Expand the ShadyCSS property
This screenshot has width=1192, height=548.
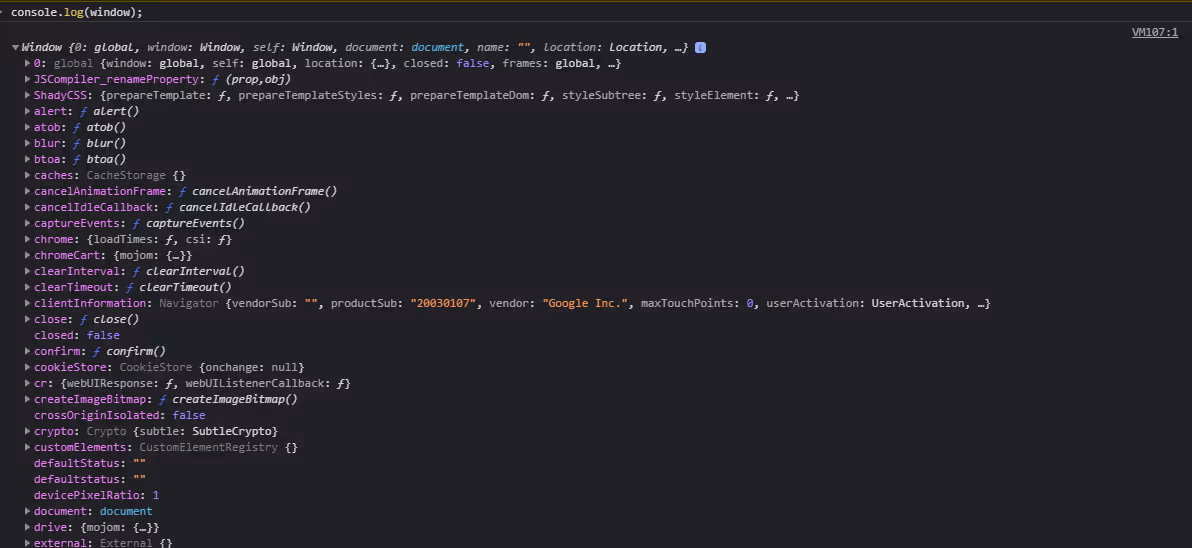27,96
